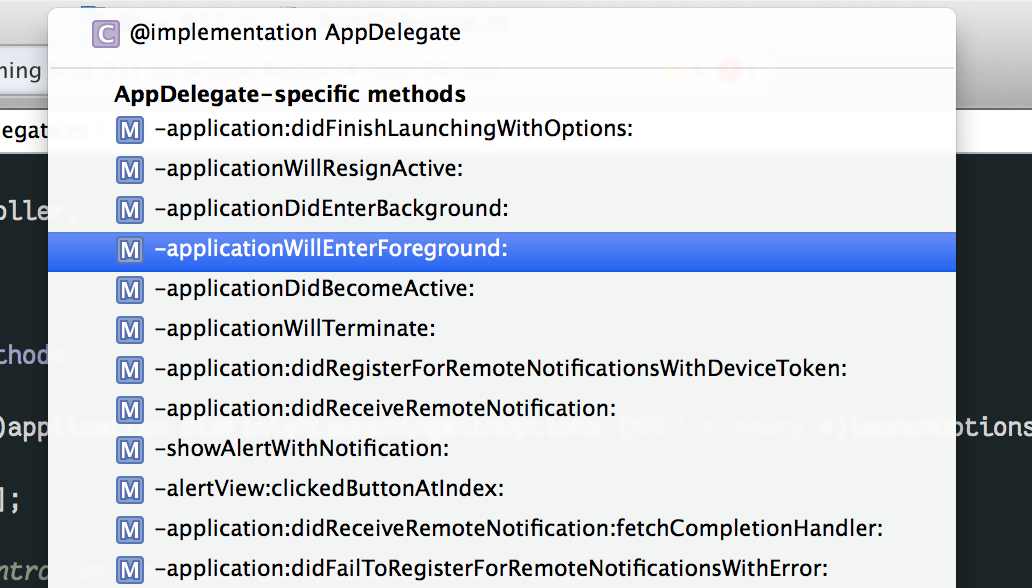Click method icon for didFinishLaunchingWithOptions
Screen dimensions: 1032x588
click(x=130, y=129)
